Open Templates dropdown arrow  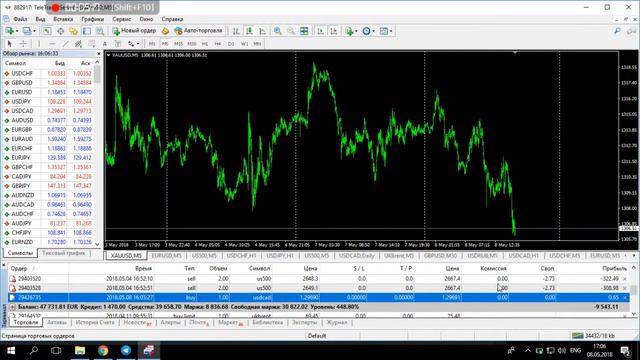(391, 31)
